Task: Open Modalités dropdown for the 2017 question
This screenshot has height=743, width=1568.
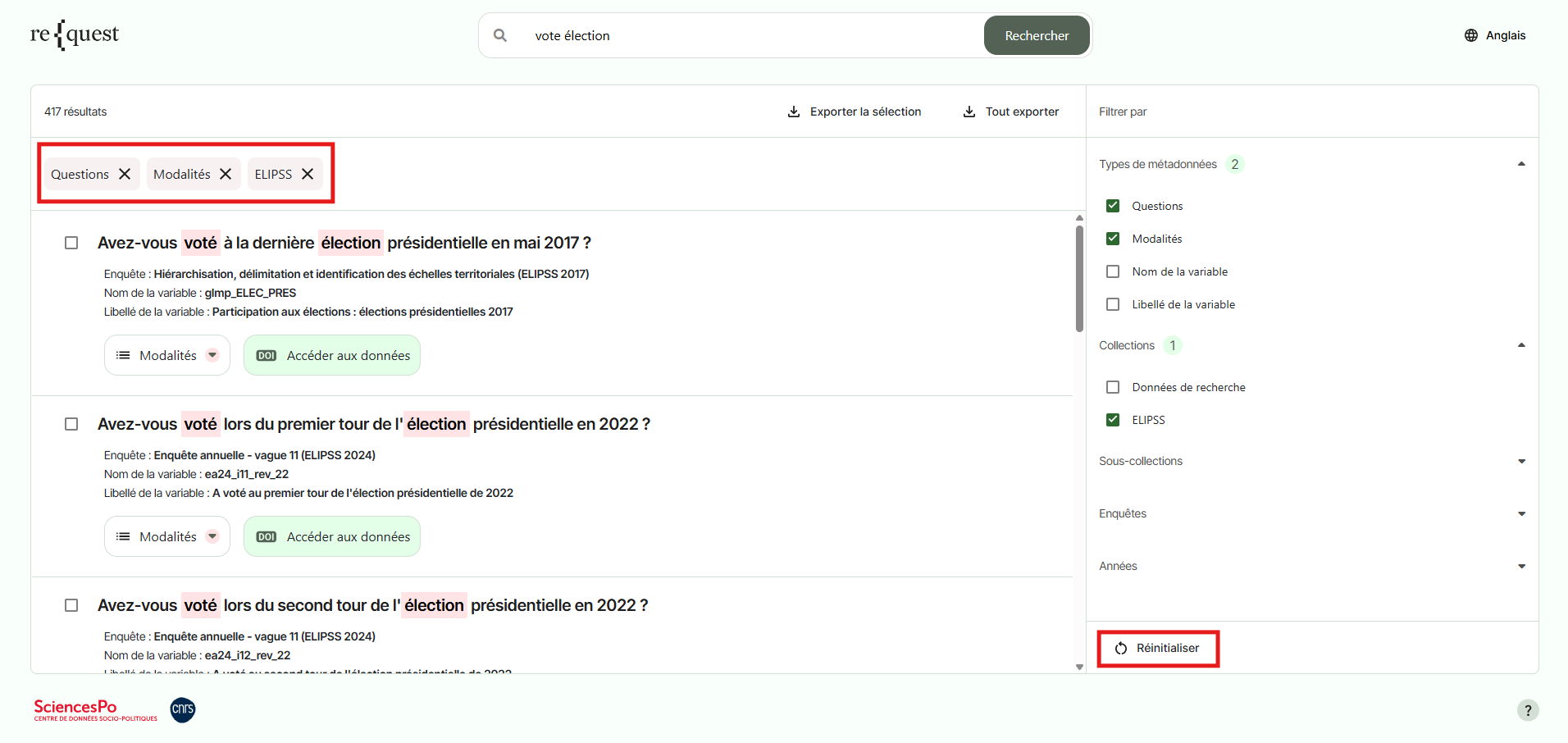Action: 167,355
